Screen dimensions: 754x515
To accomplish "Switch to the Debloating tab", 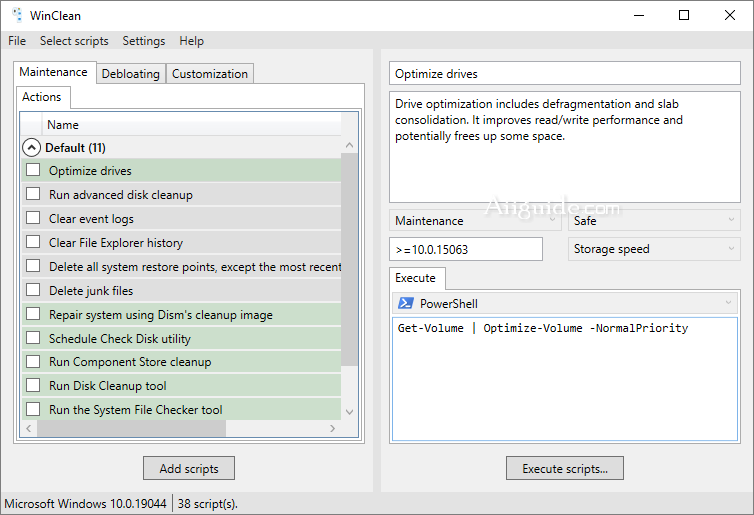I will (x=131, y=74).
